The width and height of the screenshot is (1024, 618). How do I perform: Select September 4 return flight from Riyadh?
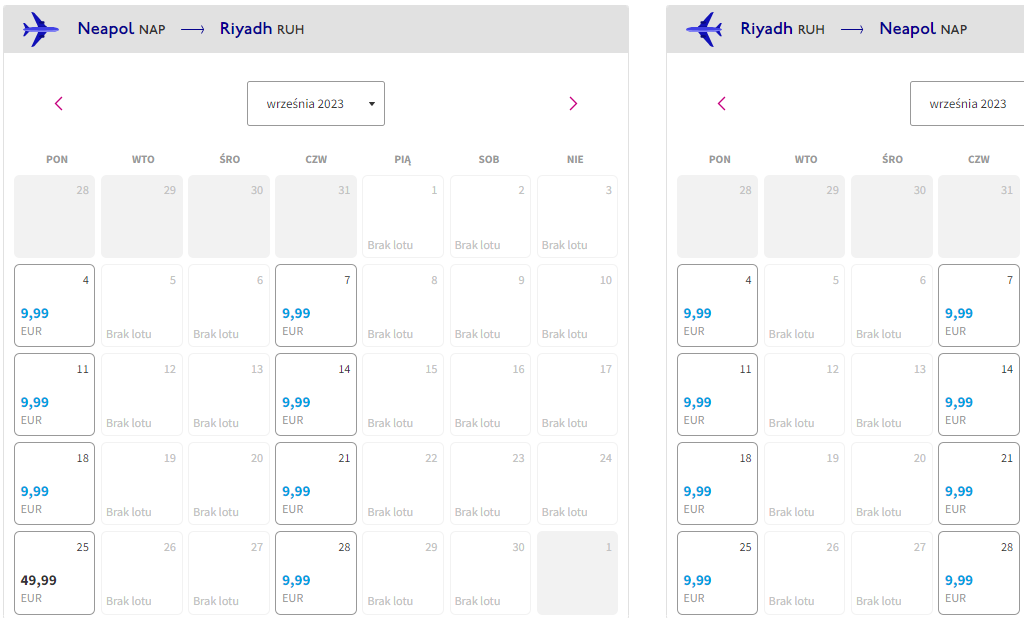pyautogui.click(x=717, y=305)
